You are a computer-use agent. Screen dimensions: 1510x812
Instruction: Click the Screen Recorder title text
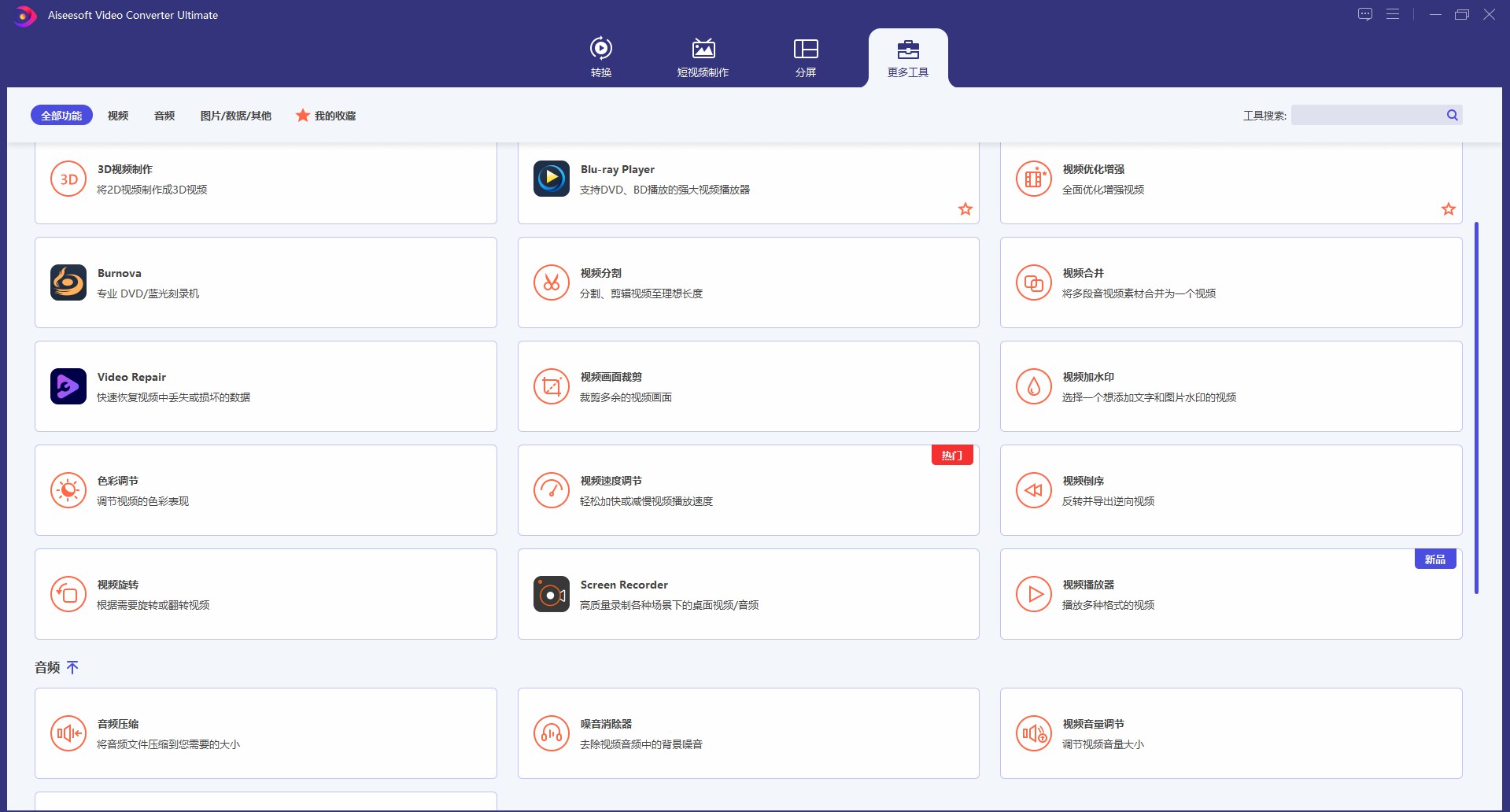pos(624,585)
